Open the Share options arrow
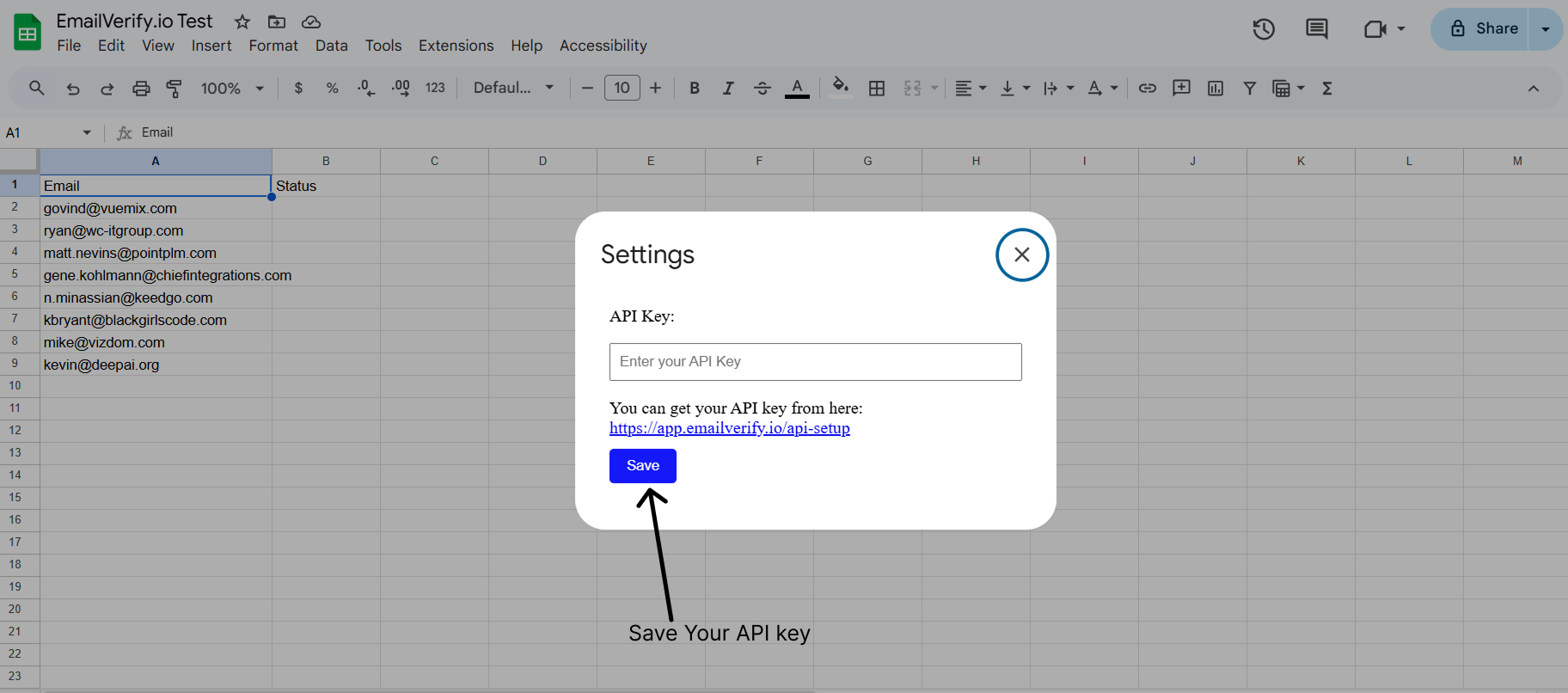Image resolution: width=1568 pixels, height=693 pixels. click(x=1546, y=29)
